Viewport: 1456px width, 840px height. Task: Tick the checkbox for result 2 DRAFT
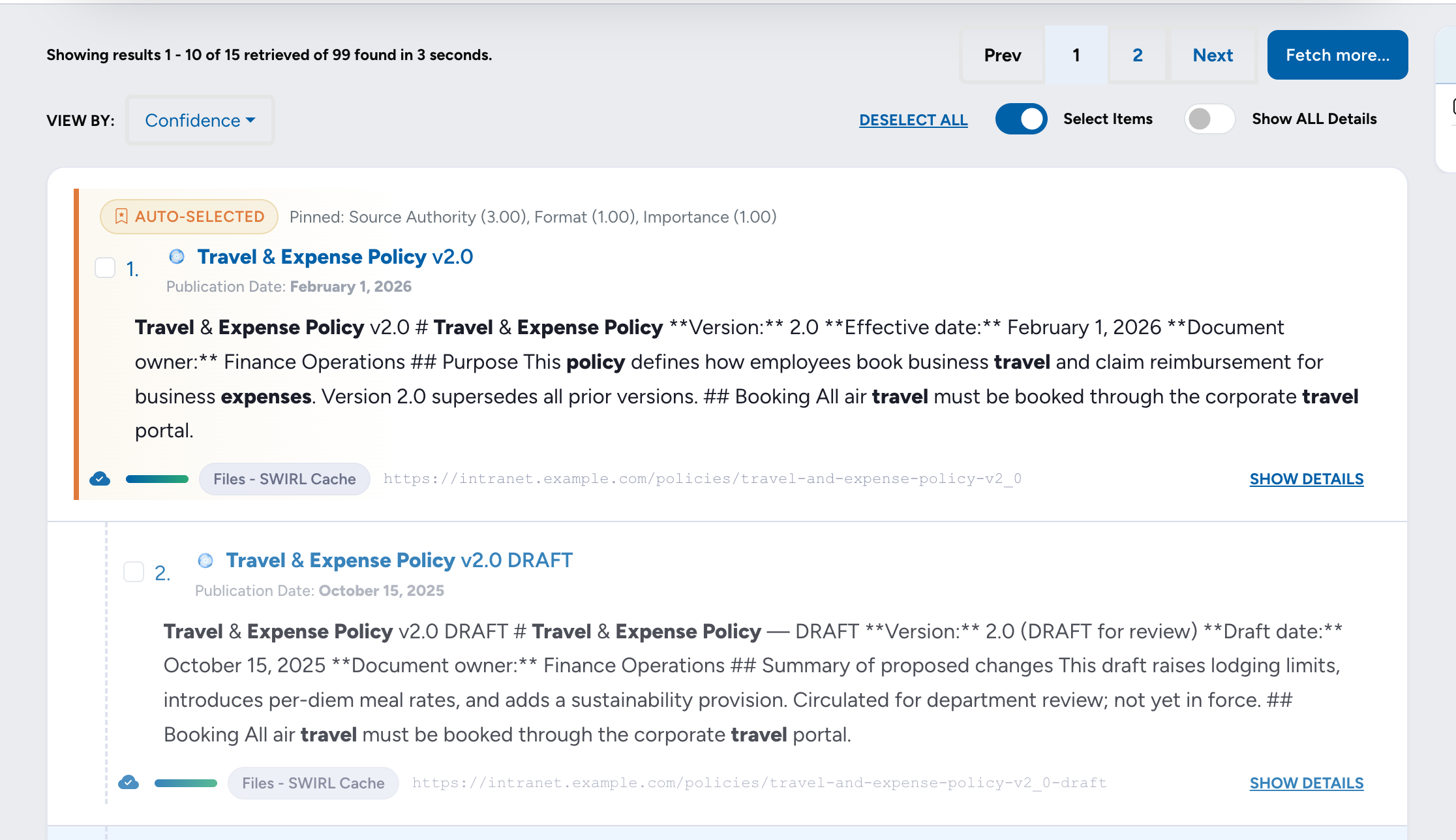coord(134,572)
